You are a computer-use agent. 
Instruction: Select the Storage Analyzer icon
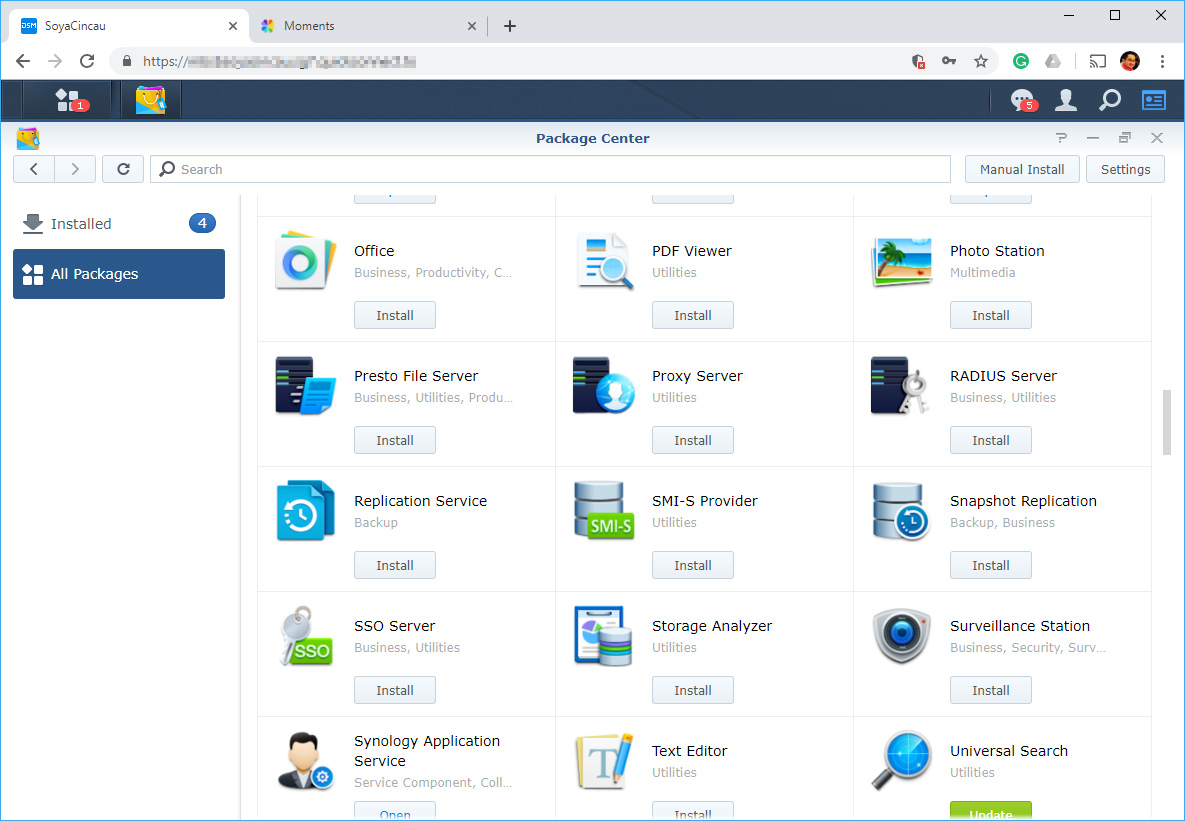[x=603, y=637]
